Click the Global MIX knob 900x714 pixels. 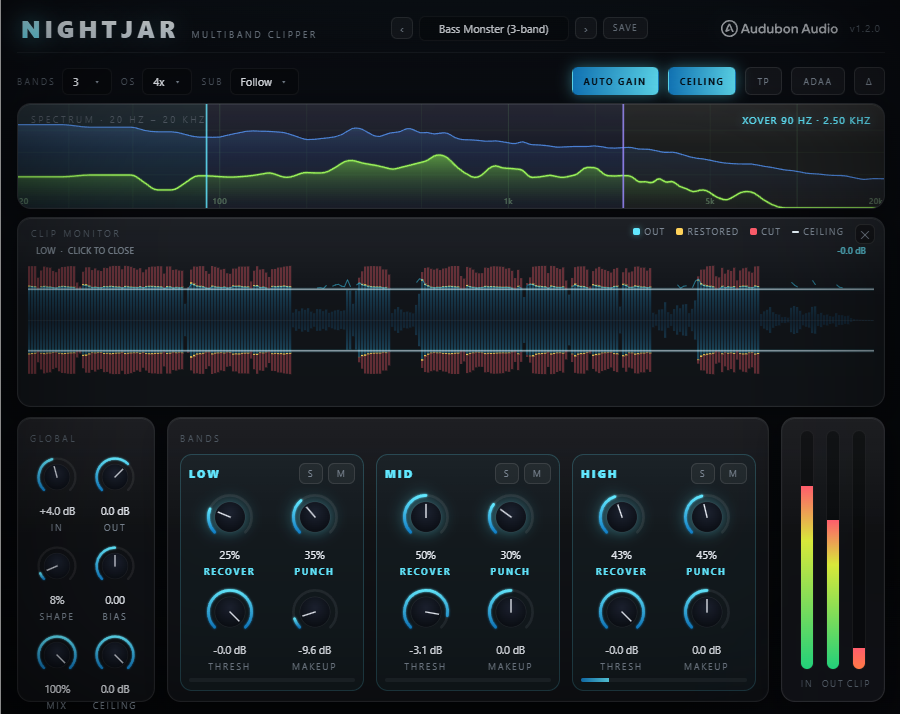(56, 655)
